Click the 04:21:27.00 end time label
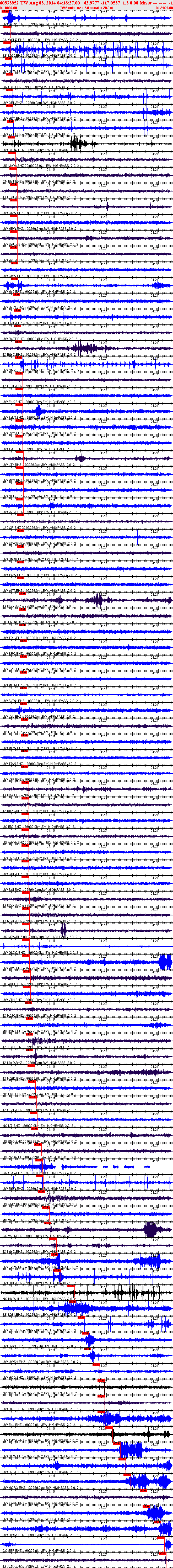 (164, 8)
